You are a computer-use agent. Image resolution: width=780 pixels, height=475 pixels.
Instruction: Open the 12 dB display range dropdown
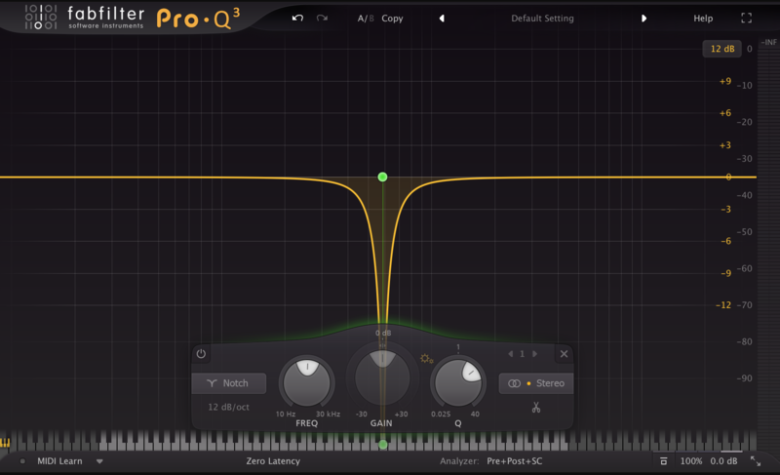pyautogui.click(x=722, y=49)
